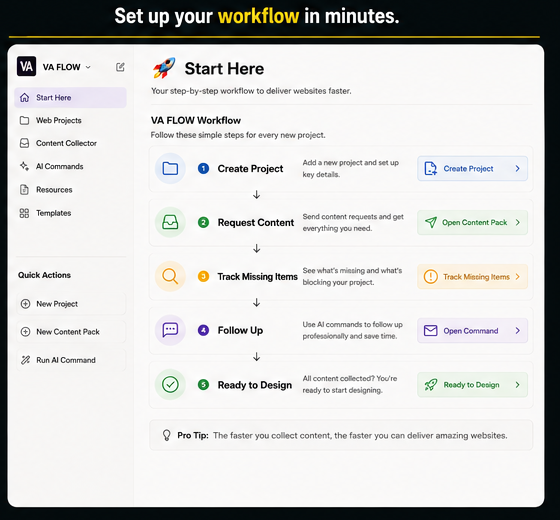Screen dimensions: 560x520
Task: Click the step title 'Create Project'
Action: (250, 169)
